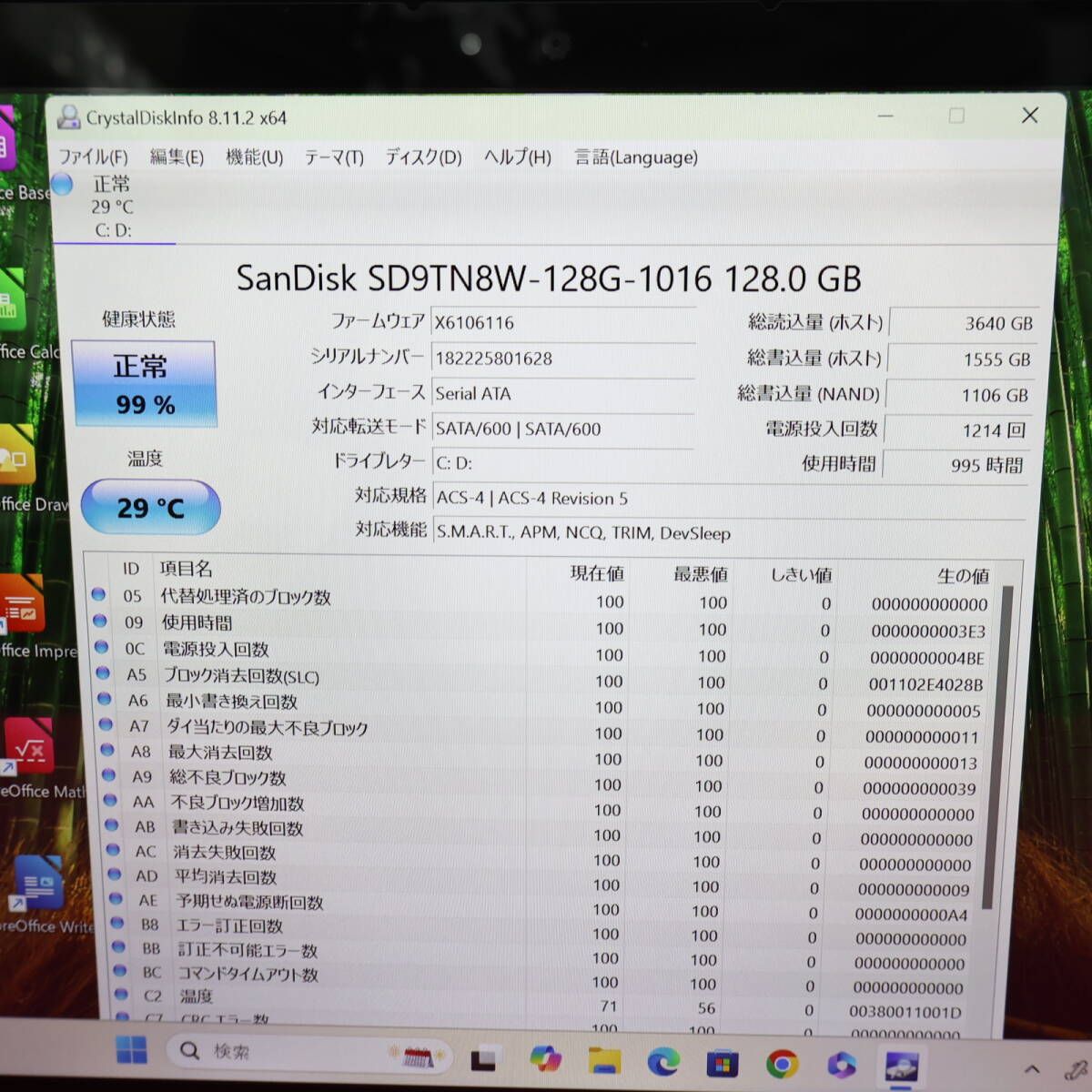1092x1092 pixels.
Task: Click the status orb for row 09
Action: point(99,622)
